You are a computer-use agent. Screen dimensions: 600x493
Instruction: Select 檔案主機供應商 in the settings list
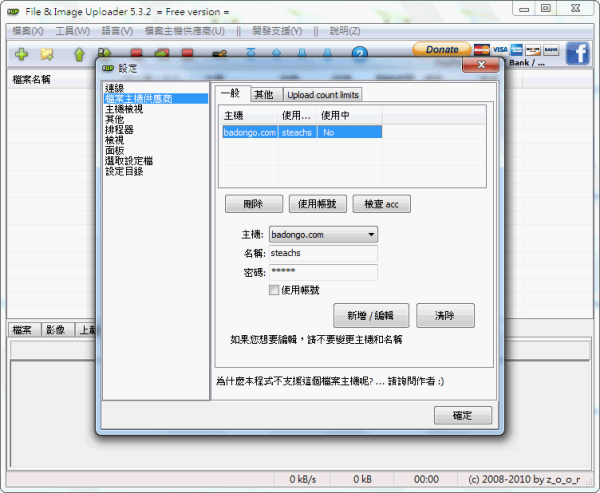(156, 99)
